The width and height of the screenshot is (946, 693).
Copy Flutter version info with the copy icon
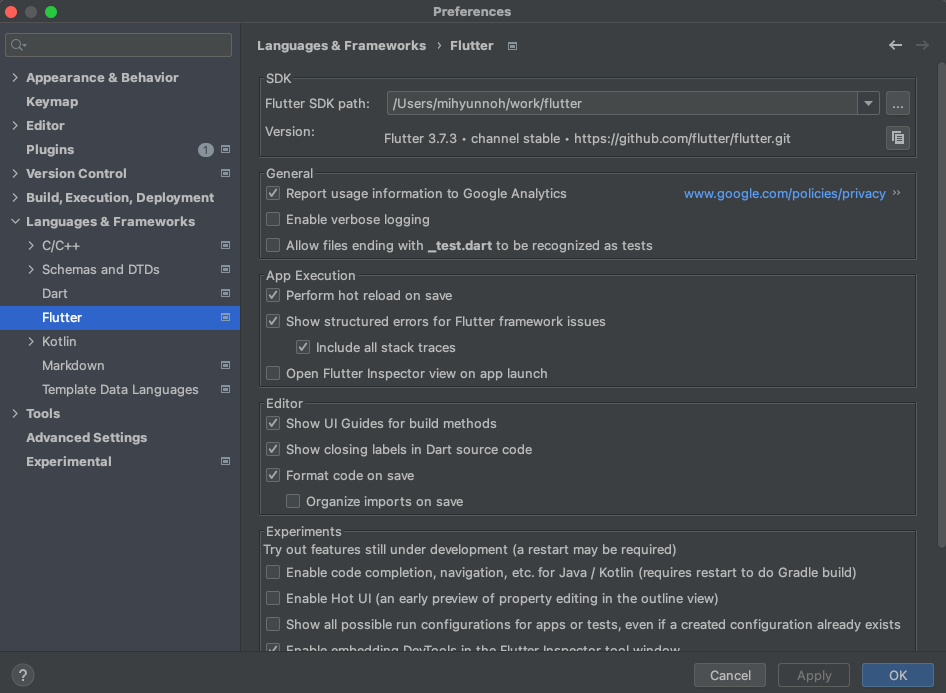point(898,138)
